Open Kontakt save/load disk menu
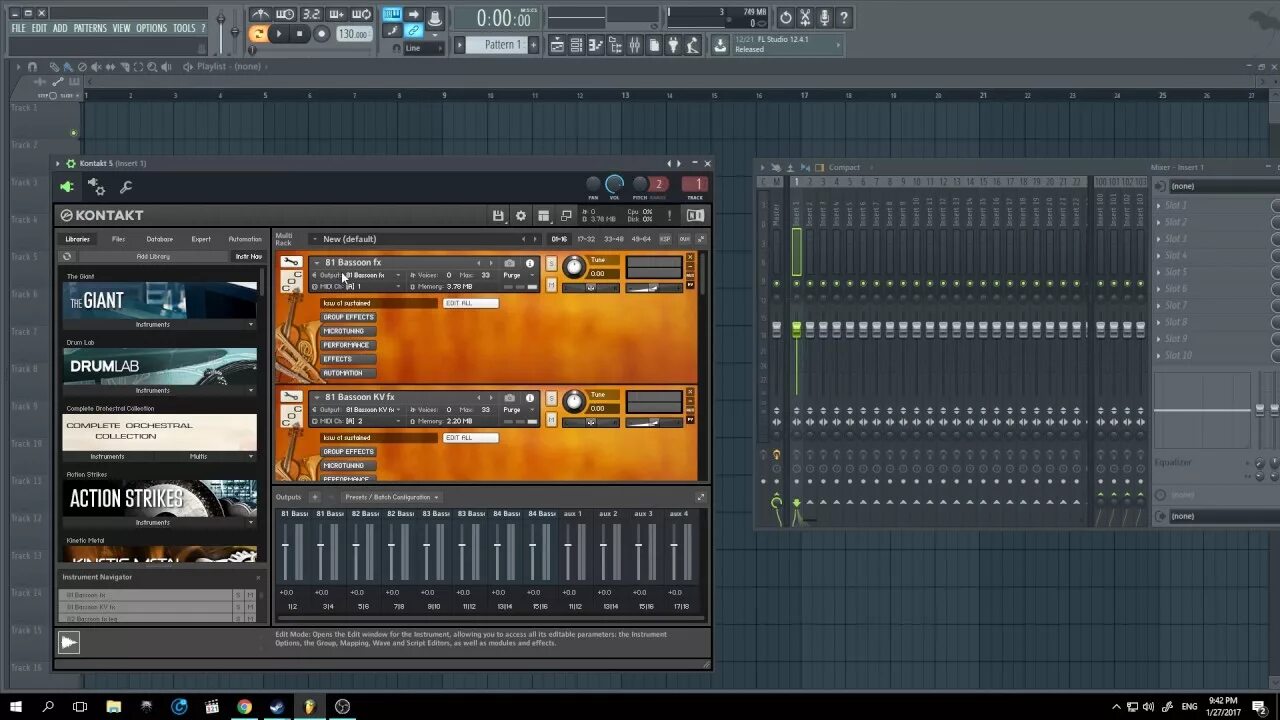Image resolution: width=1280 pixels, height=720 pixels. (x=498, y=216)
